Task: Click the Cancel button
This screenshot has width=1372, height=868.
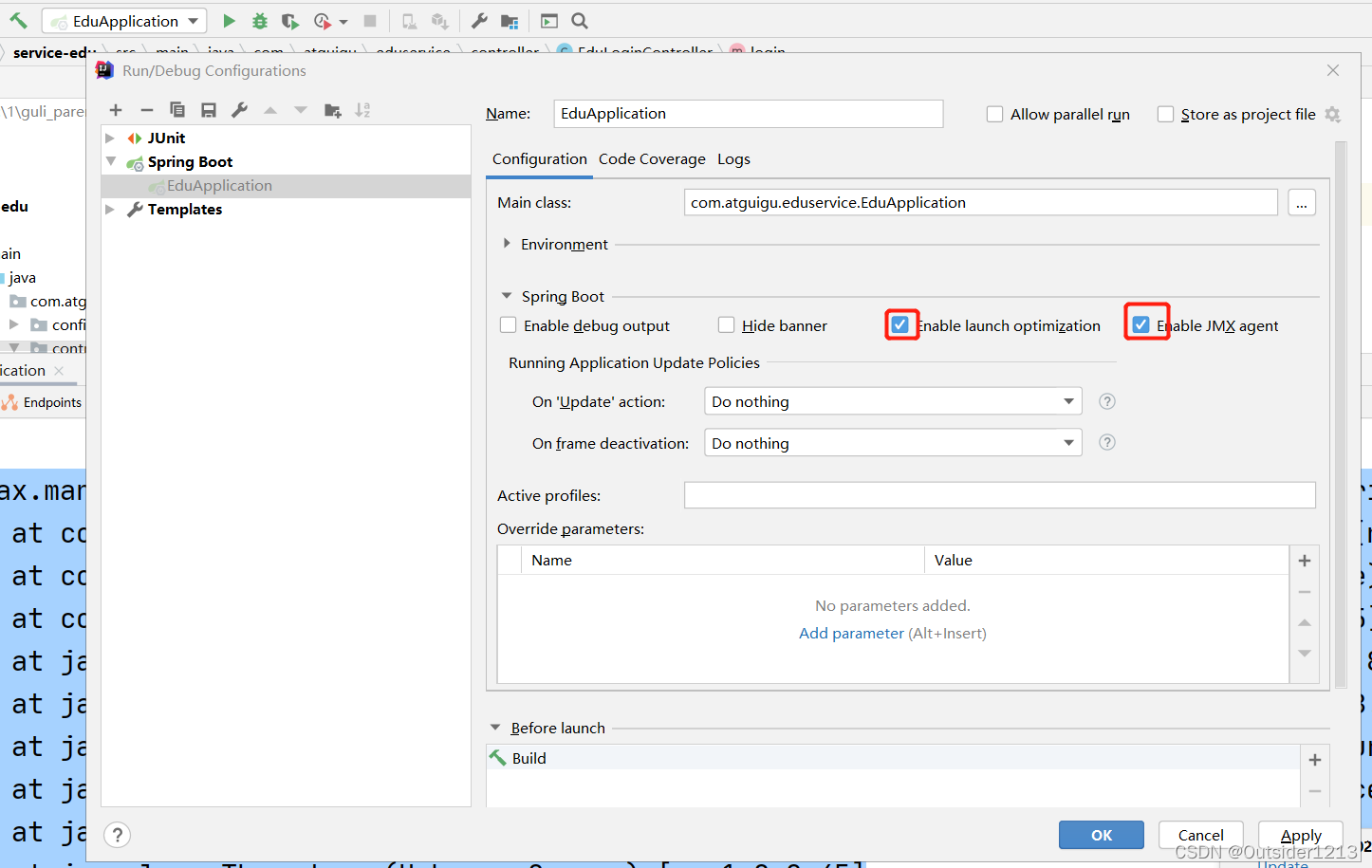Action: [x=1201, y=835]
